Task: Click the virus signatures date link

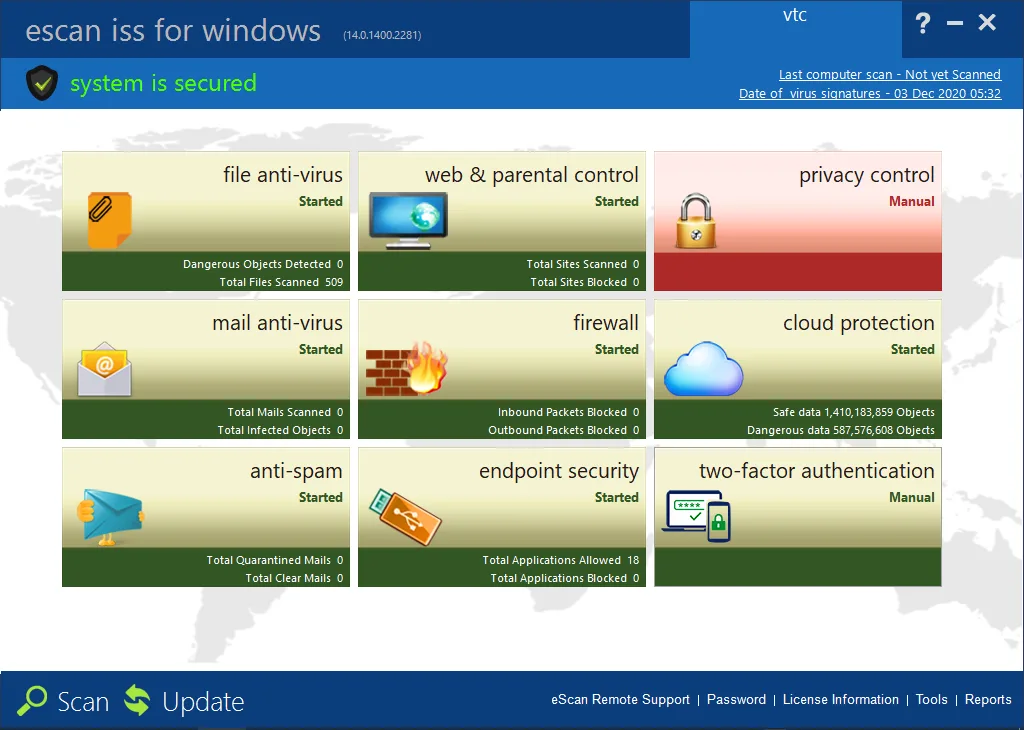Action: 870,93
